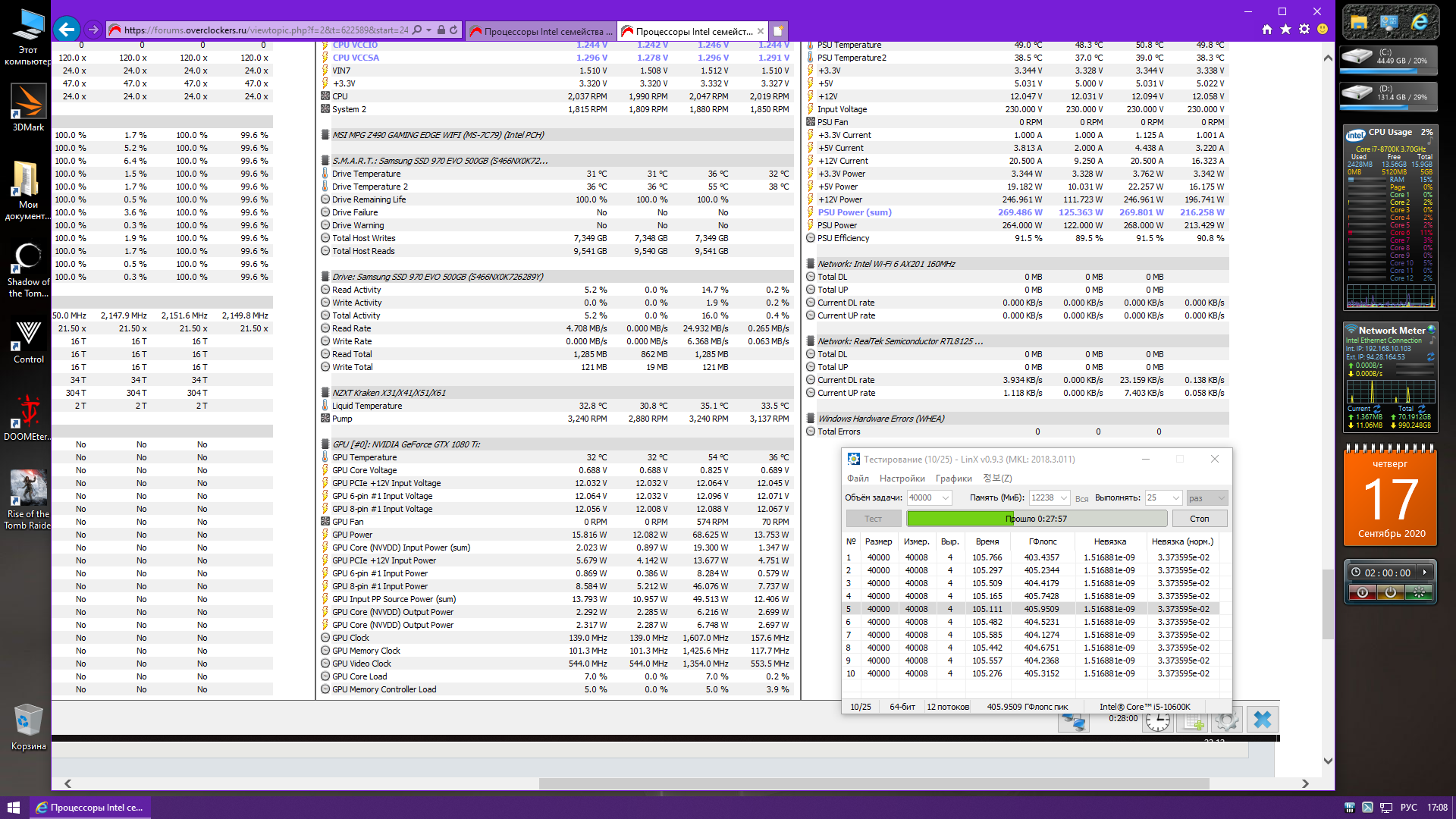Open Internet Explorer from the sidebar gadget launcher
1456x819 pixels.
1420,23
